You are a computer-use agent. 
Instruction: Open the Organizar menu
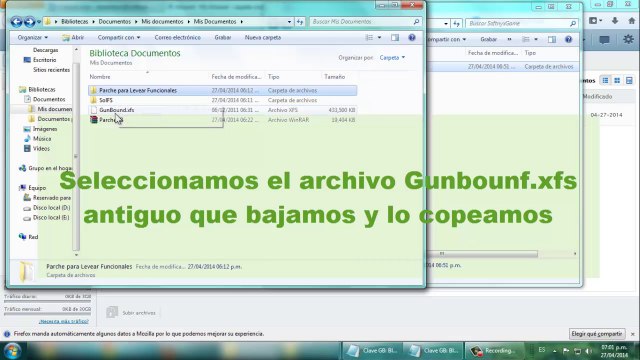click(33, 38)
